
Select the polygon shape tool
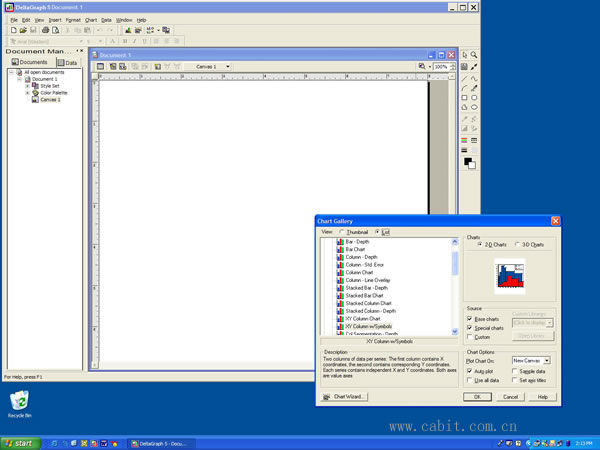point(465,107)
